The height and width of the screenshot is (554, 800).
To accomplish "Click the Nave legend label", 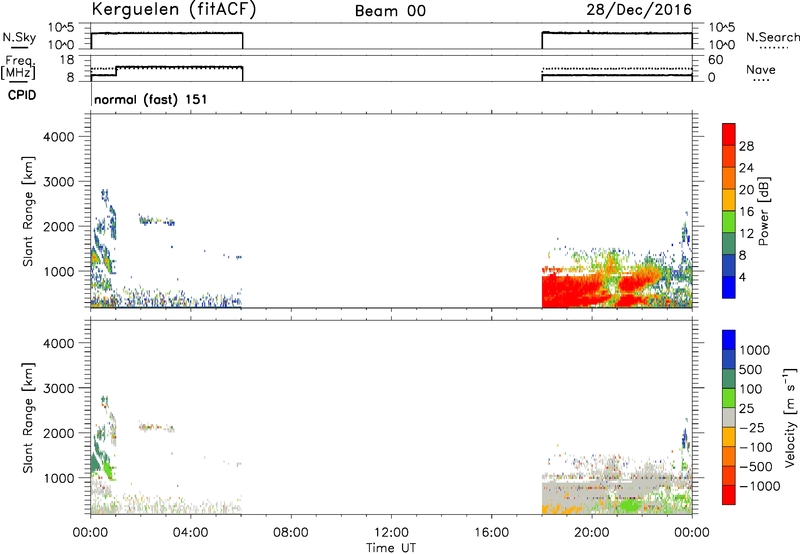I will pos(761,70).
